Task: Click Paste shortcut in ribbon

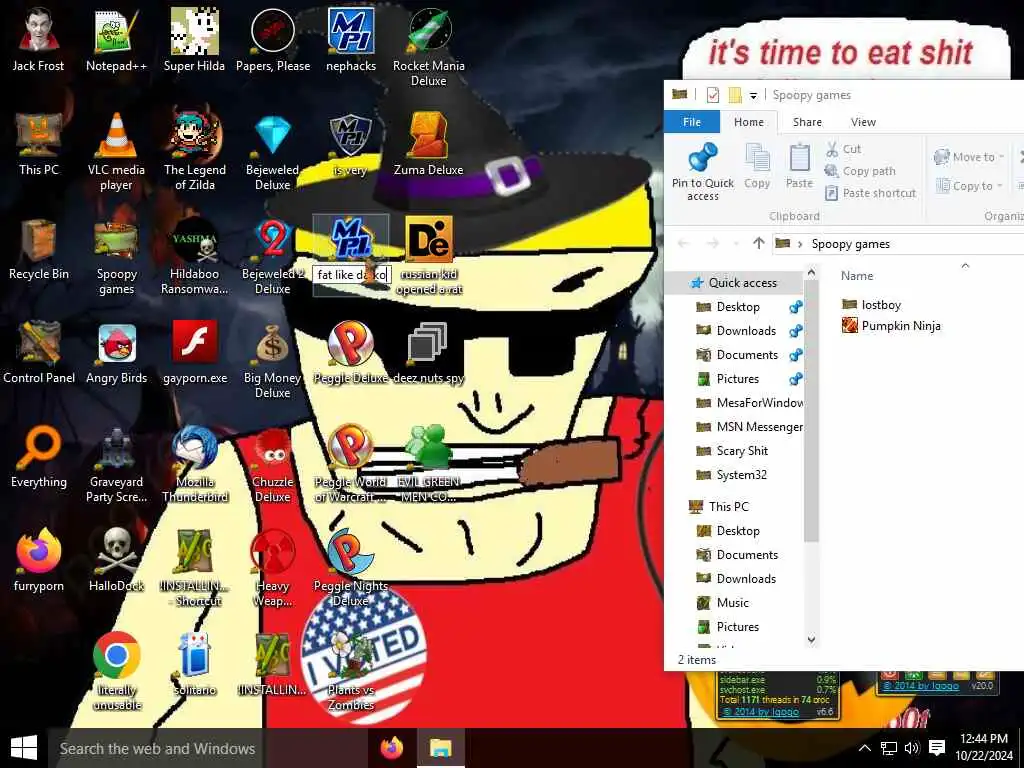Action: pos(871,193)
